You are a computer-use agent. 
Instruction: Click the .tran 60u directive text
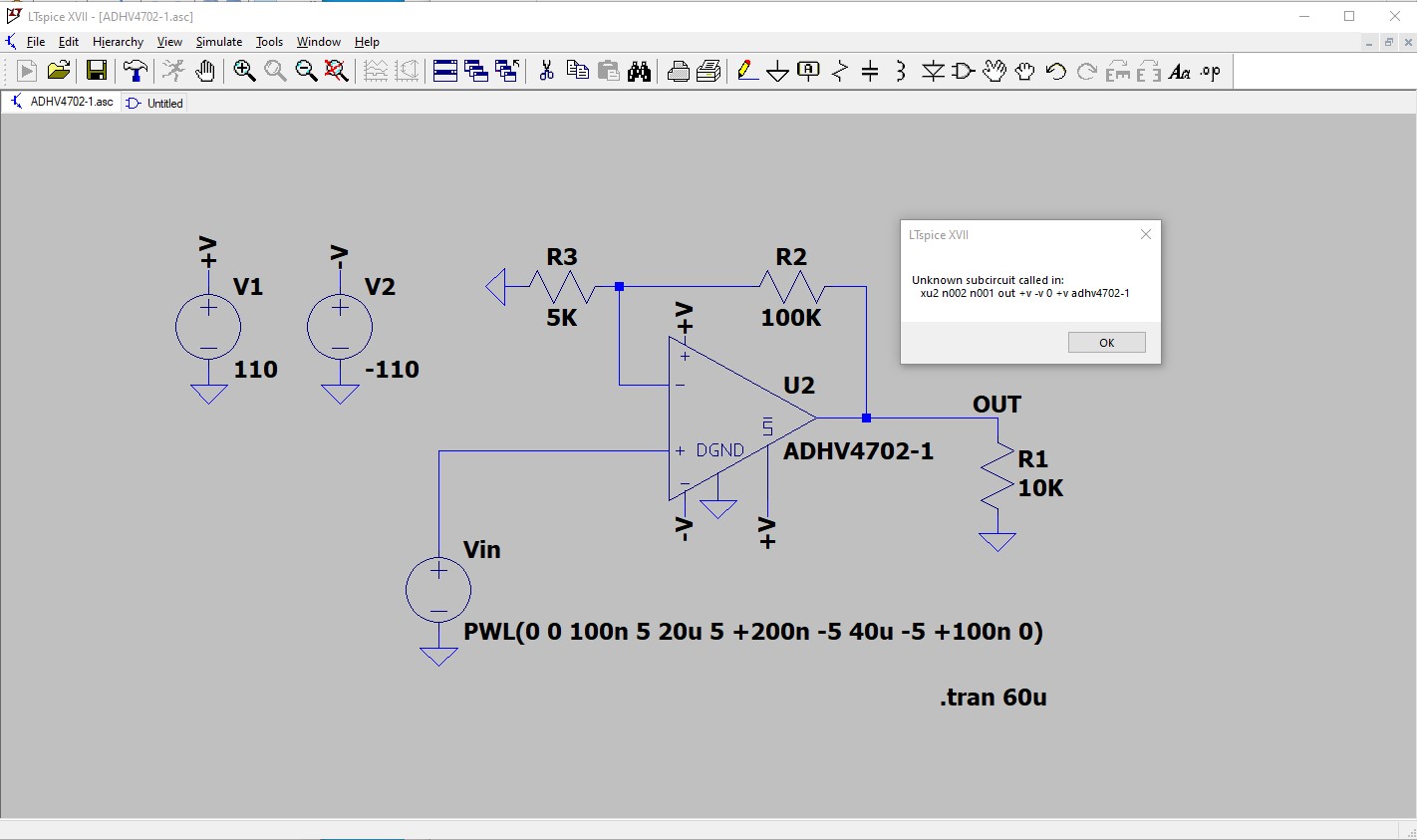pyautogui.click(x=992, y=697)
